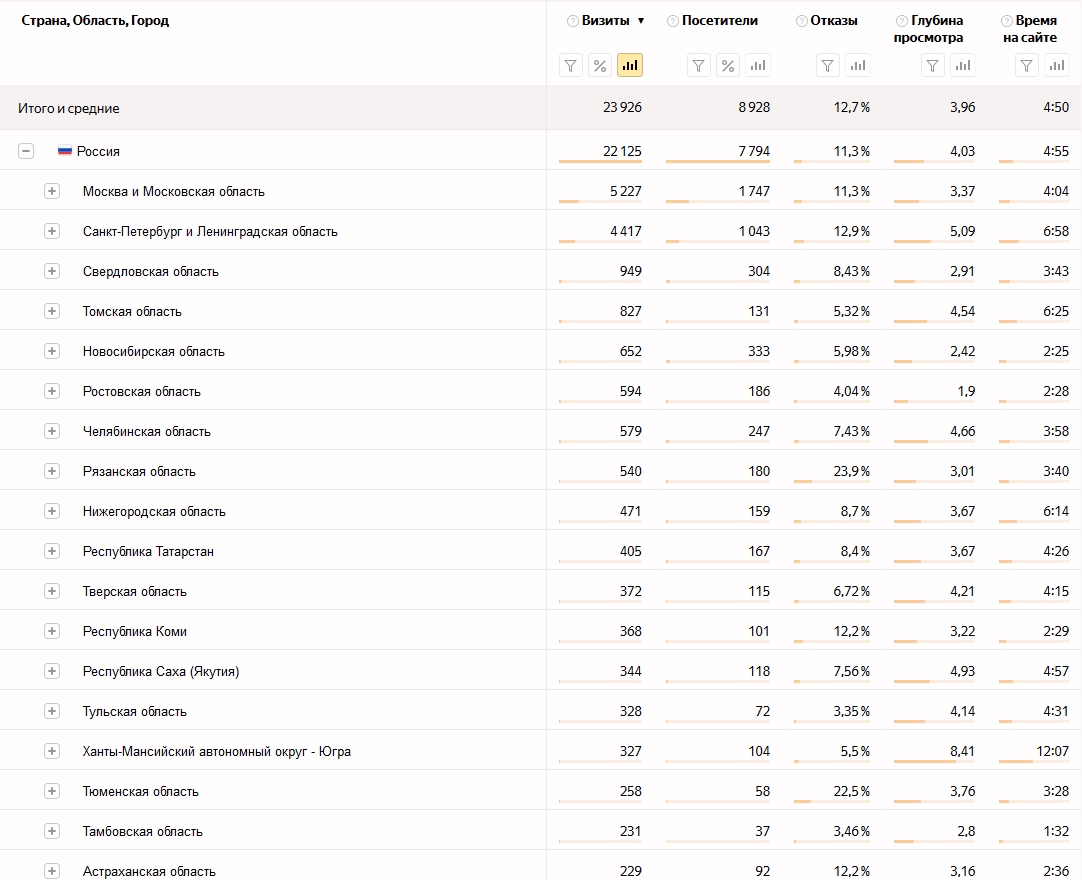Toggle the highlighted chart button under Визиты
The width and height of the screenshot is (1082, 880).
point(629,66)
